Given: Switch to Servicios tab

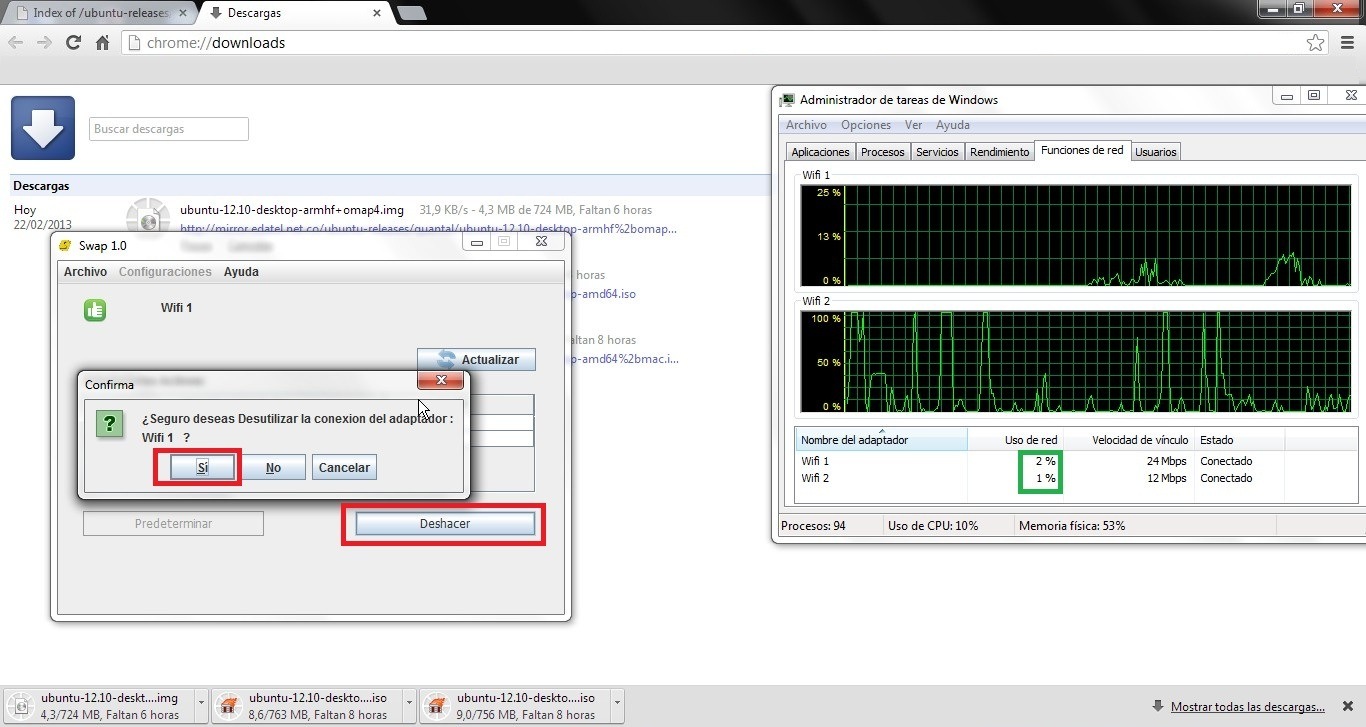Looking at the screenshot, I should 937,152.
